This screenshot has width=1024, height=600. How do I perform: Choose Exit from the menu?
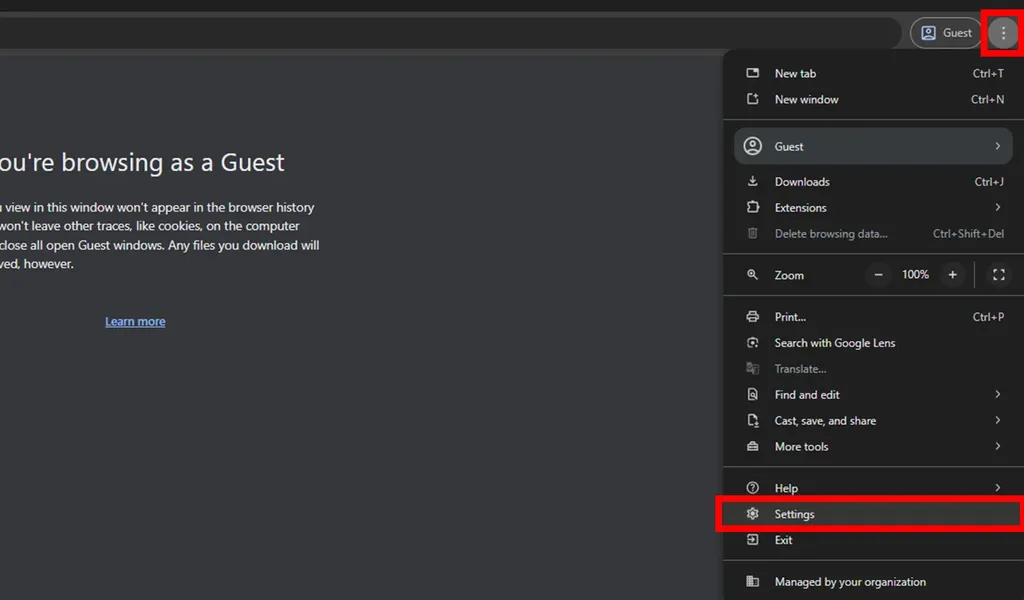pos(783,540)
